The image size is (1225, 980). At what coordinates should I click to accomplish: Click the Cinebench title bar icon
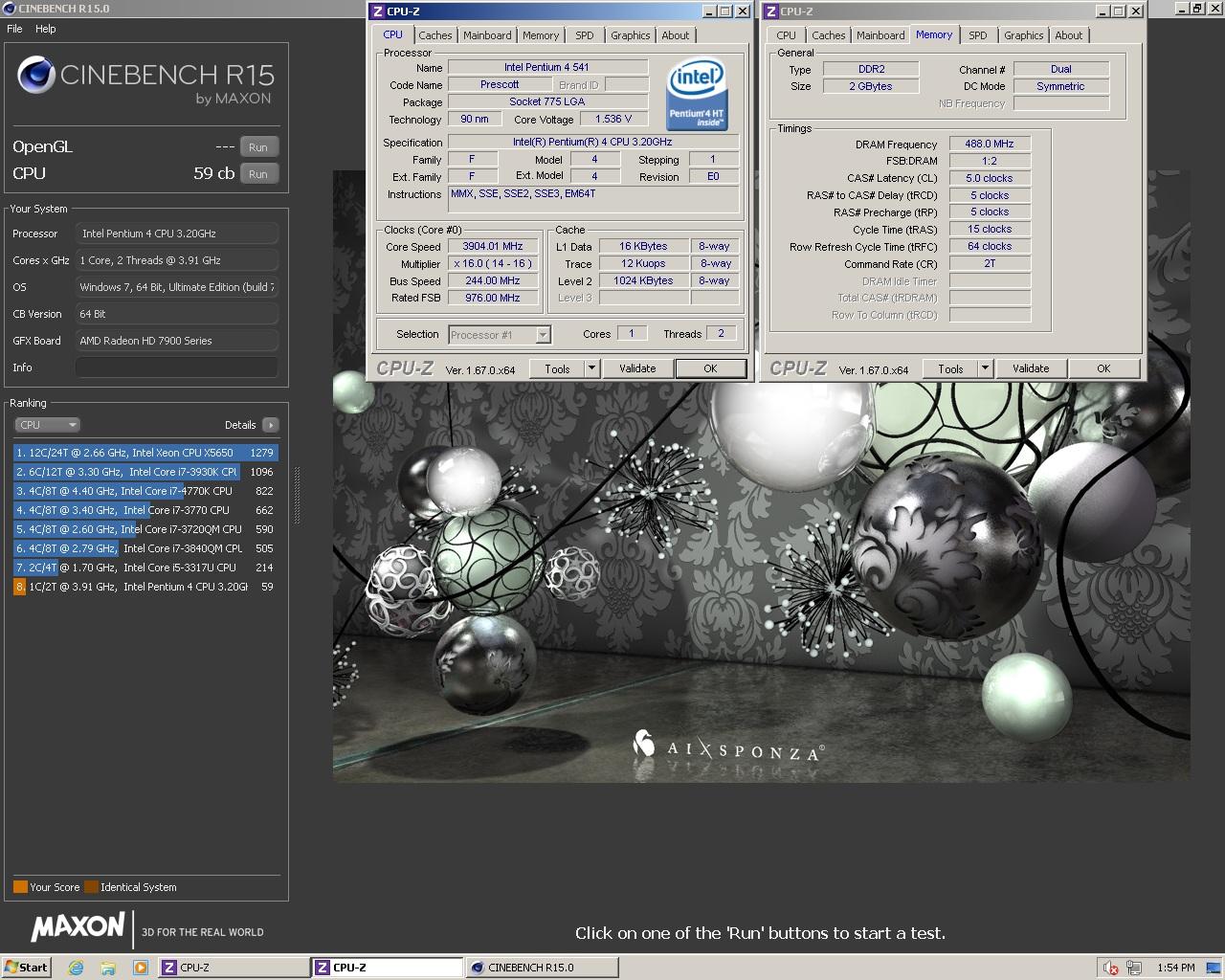10,9
